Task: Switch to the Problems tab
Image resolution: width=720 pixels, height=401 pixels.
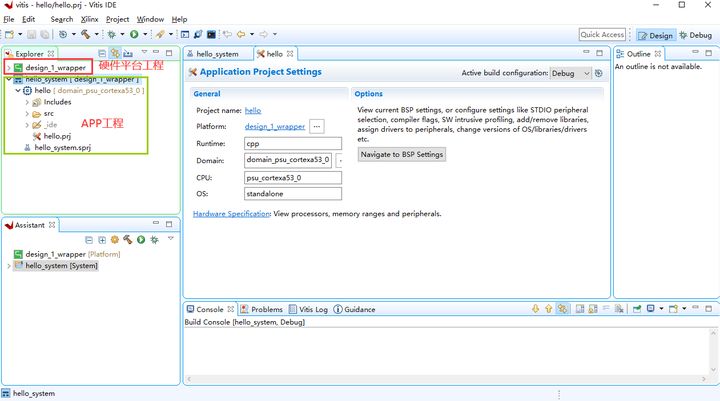Action: click(x=262, y=309)
